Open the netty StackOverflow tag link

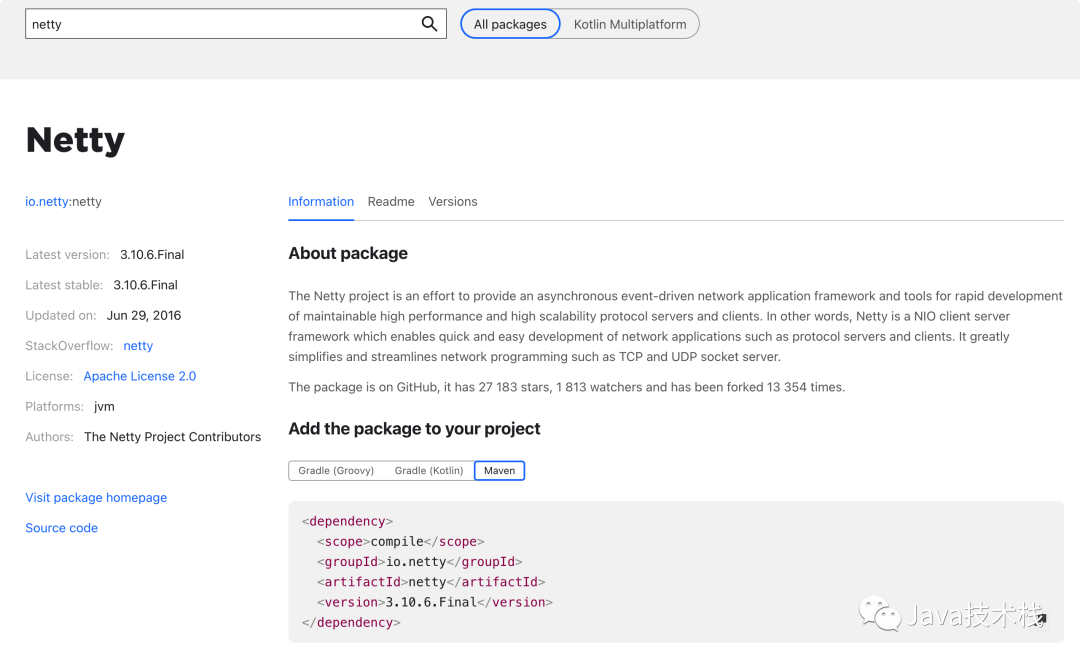click(x=138, y=346)
